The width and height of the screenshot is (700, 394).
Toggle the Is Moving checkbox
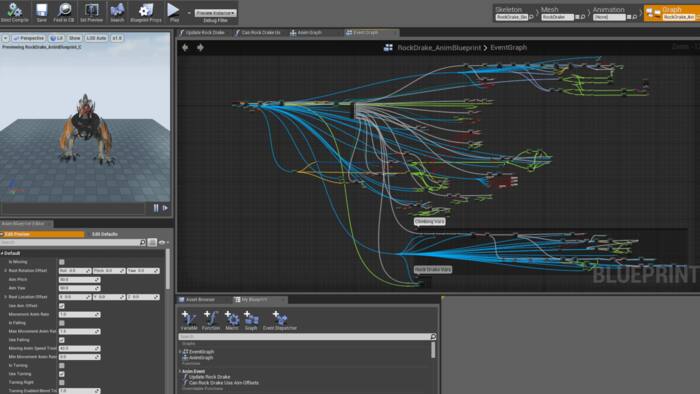coord(62,262)
